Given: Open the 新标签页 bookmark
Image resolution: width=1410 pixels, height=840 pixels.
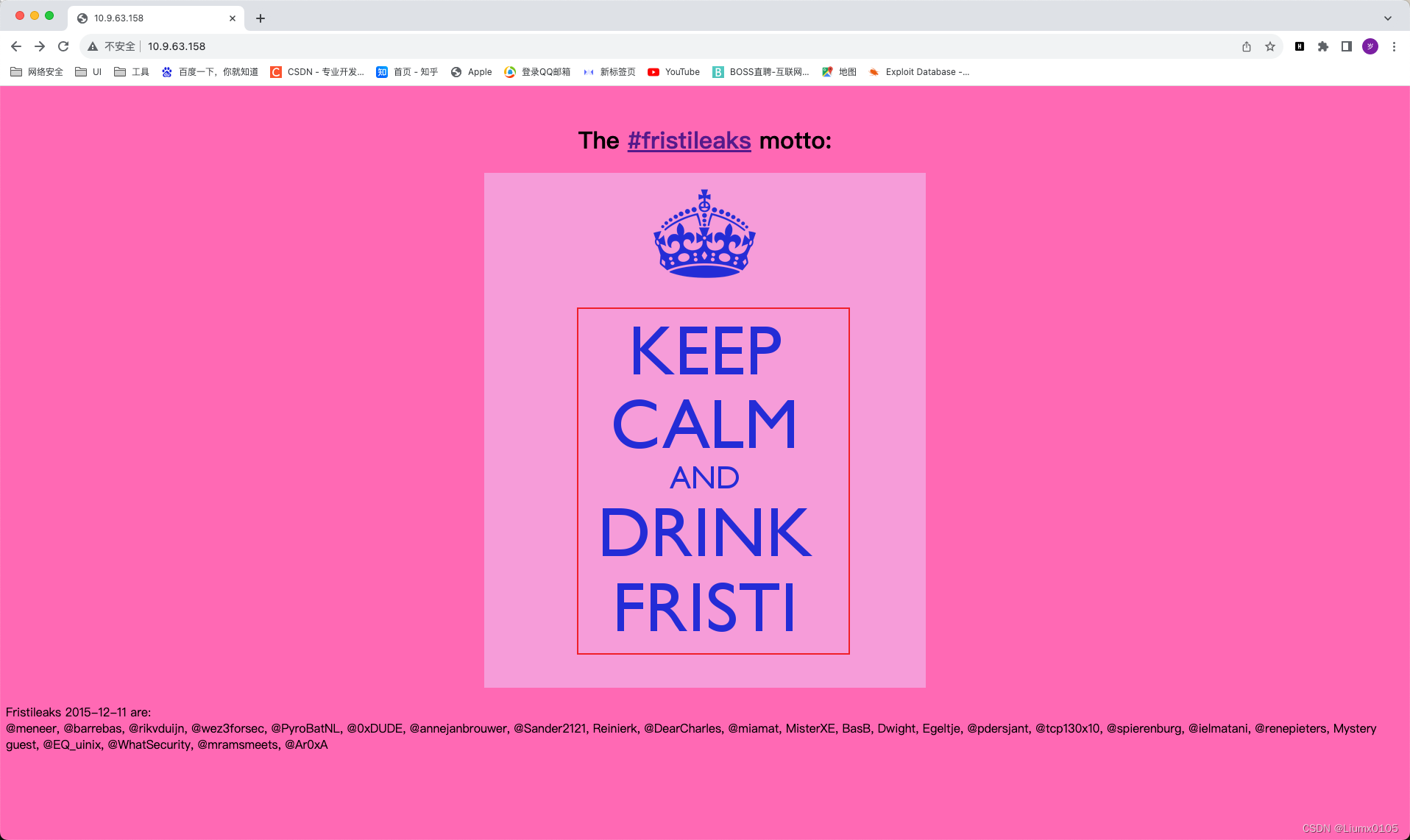Looking at the screenshot, I should tap(609, 71).
